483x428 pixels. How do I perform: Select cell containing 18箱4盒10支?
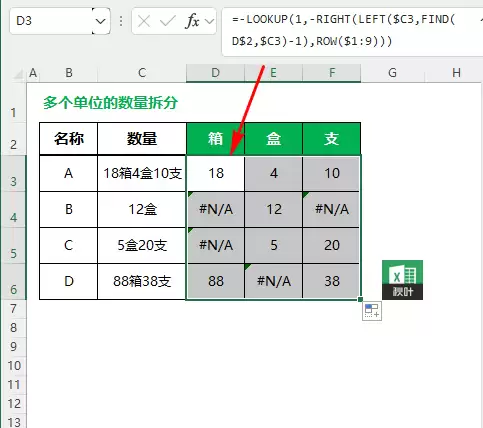click(x=142, y=173)
